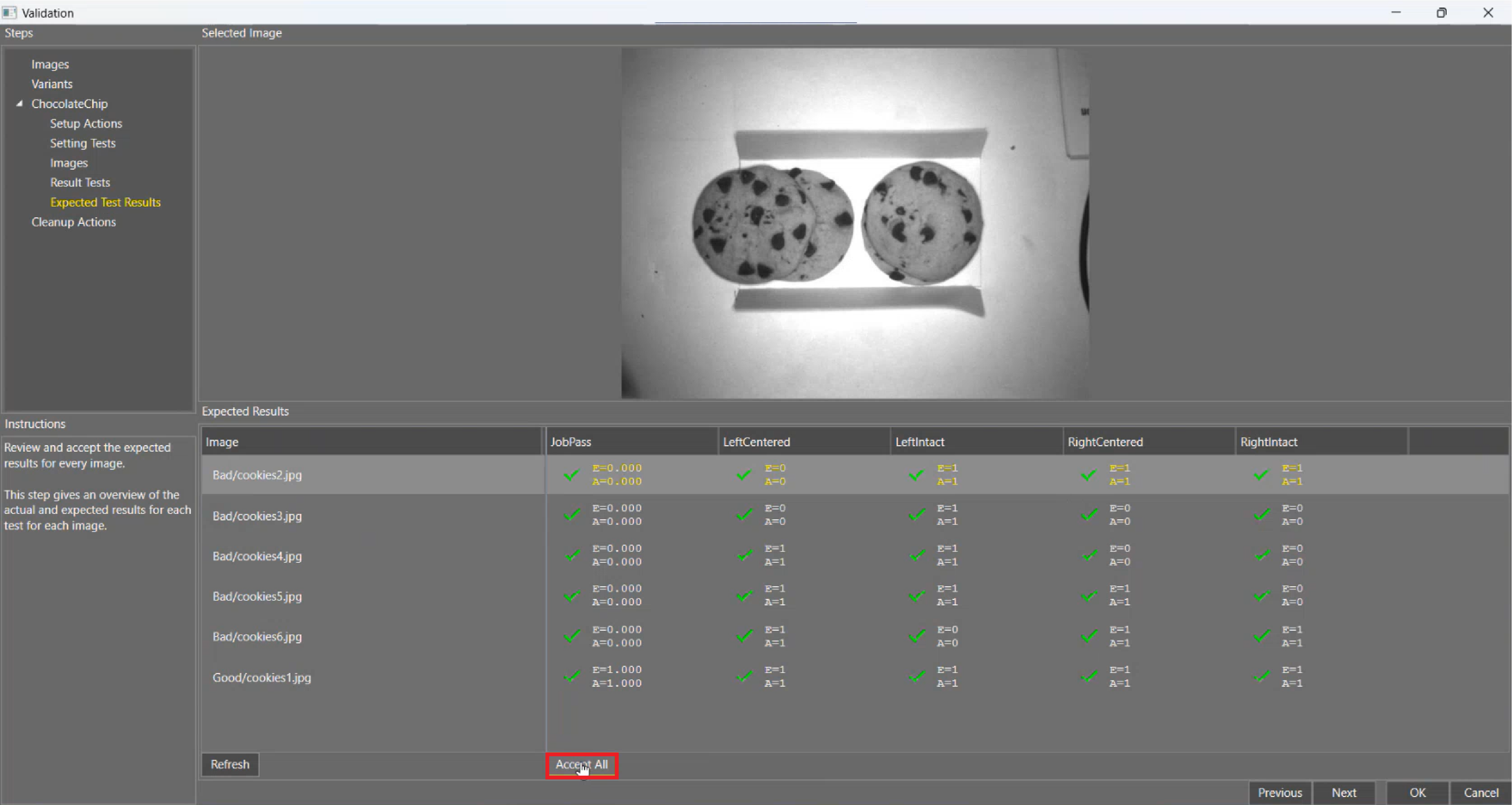Select the Bad/cookies5.jpg image row

[257, 596]
